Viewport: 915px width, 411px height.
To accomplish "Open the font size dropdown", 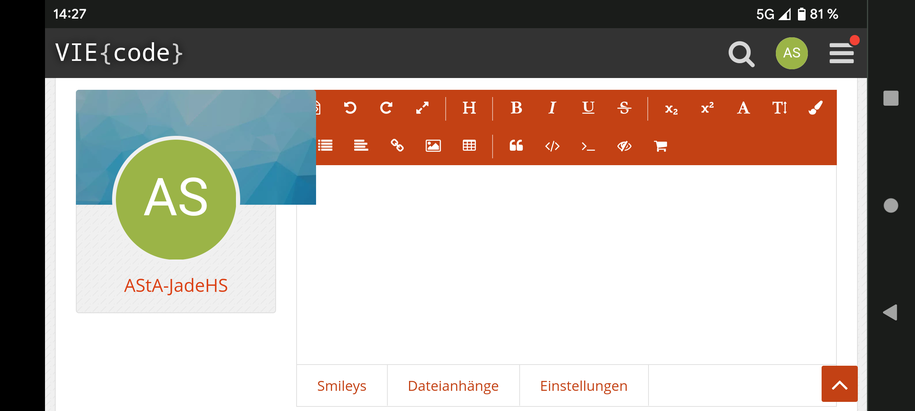I will tap(779, 108).
